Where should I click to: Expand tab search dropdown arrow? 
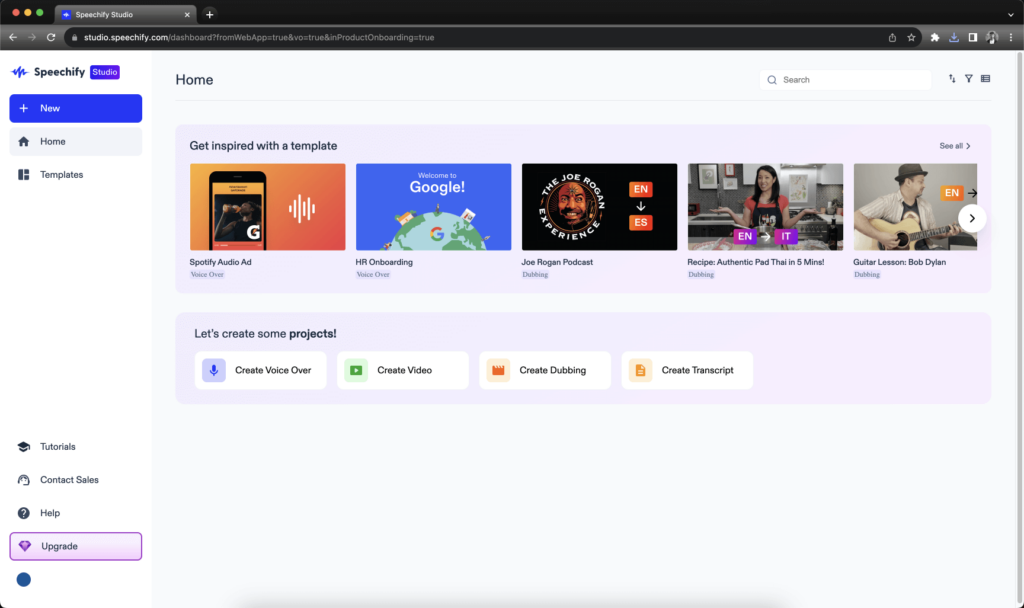pyautogui.click(x=1011, y=14)
